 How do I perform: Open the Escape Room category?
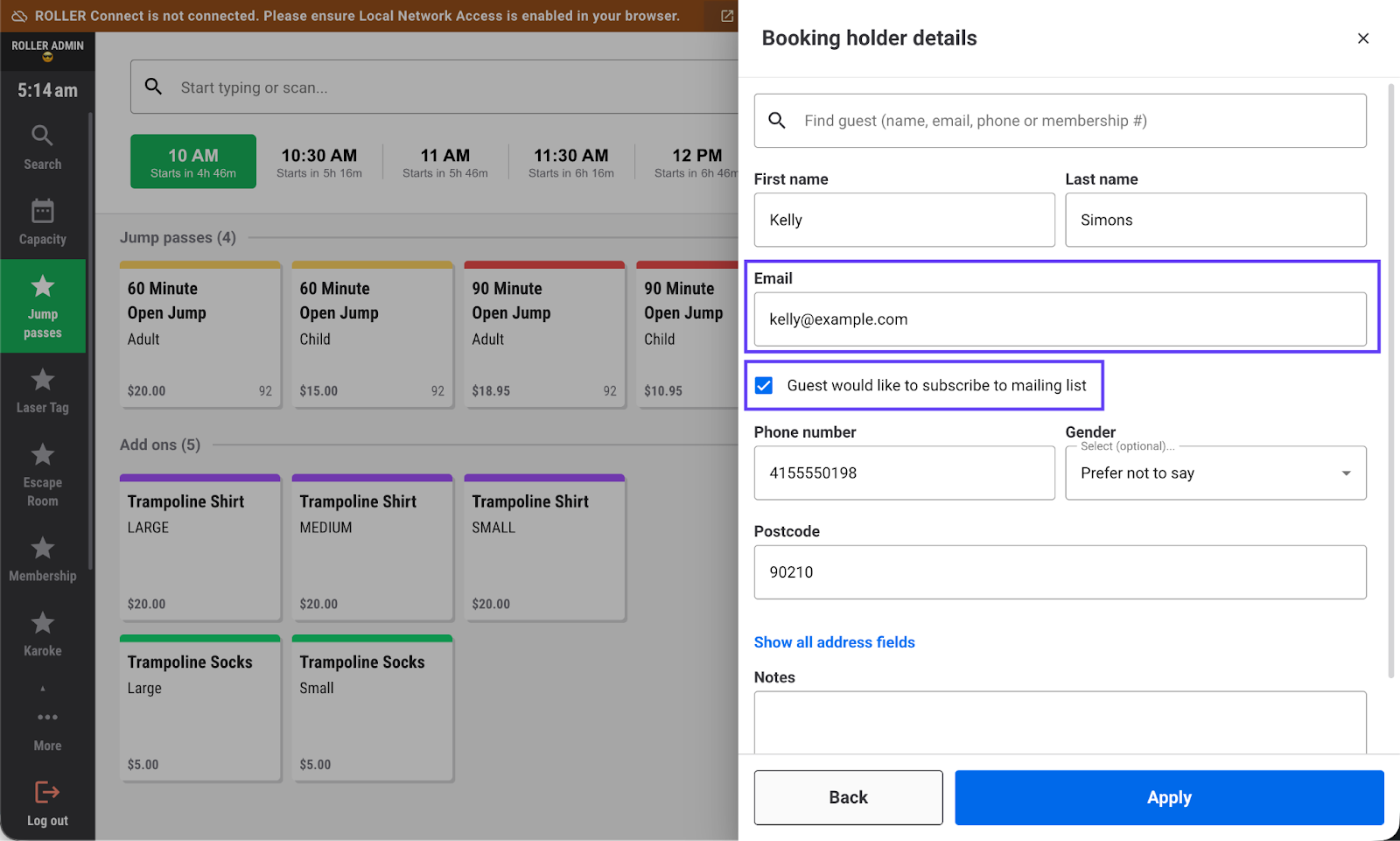point(43,475)
